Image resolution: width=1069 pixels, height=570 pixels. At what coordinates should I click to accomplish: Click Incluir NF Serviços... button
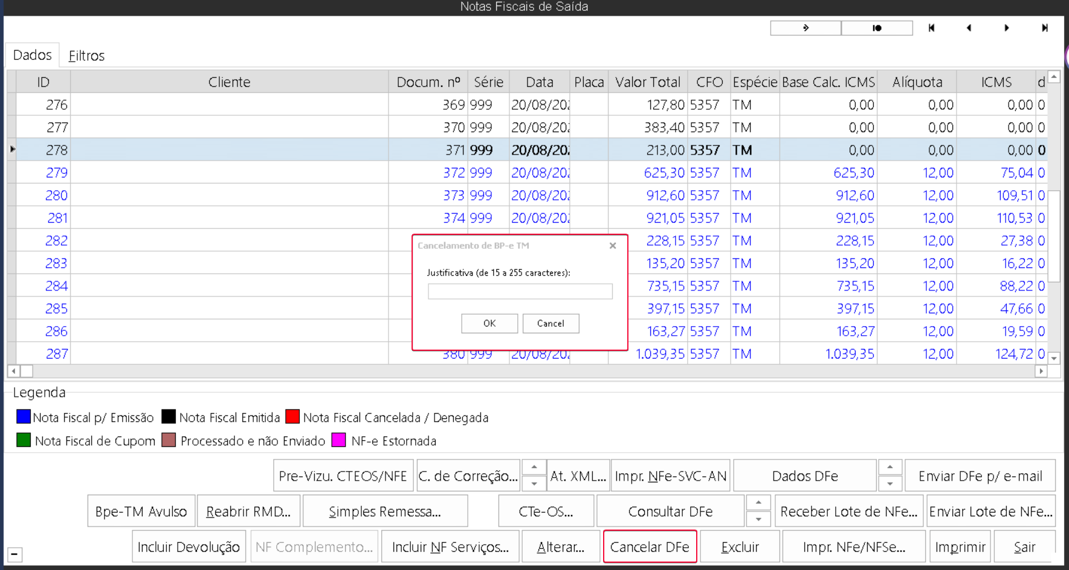[451, 547]
